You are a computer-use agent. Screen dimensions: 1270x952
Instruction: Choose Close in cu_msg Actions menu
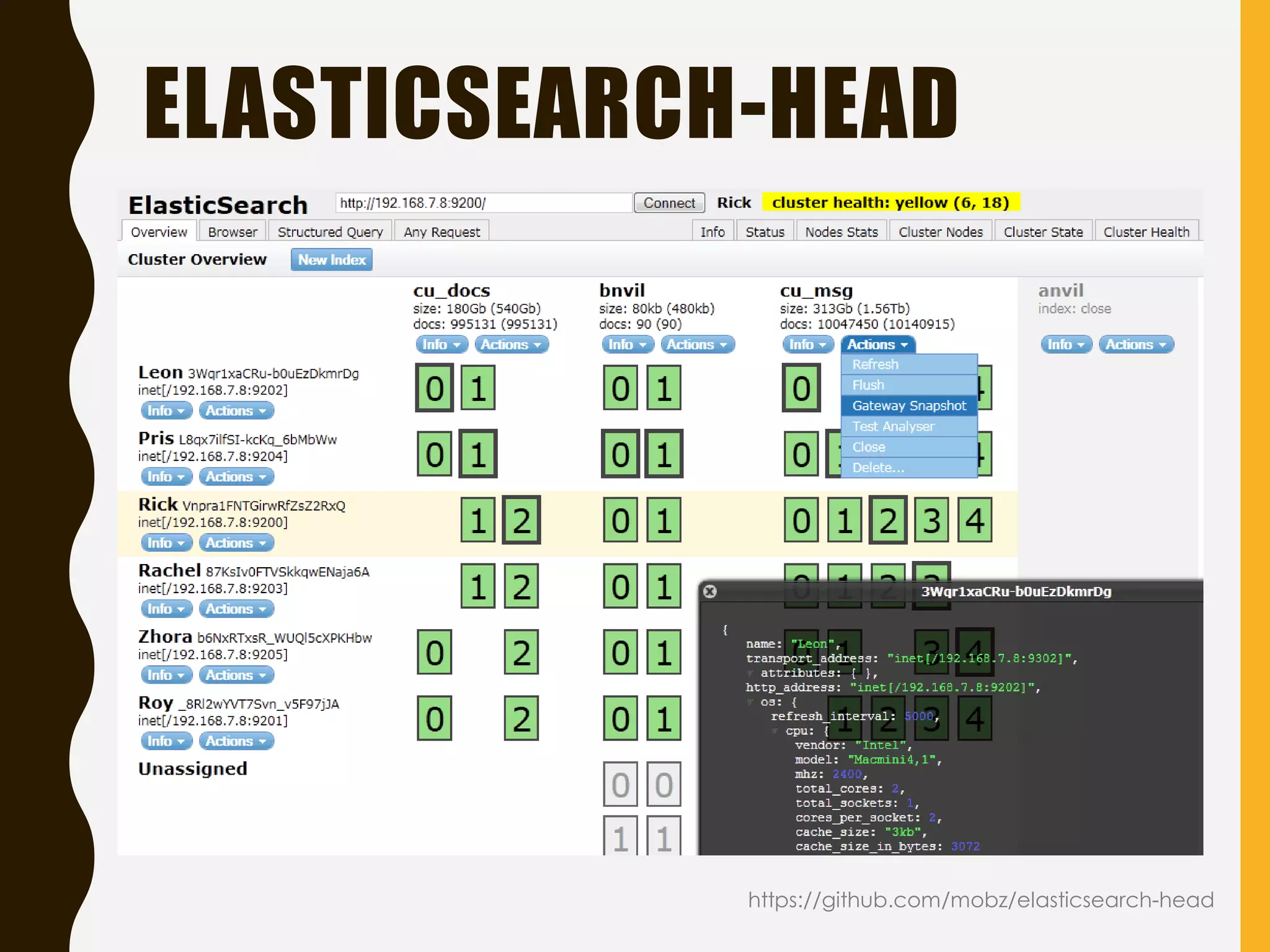(x=909, y=447)
